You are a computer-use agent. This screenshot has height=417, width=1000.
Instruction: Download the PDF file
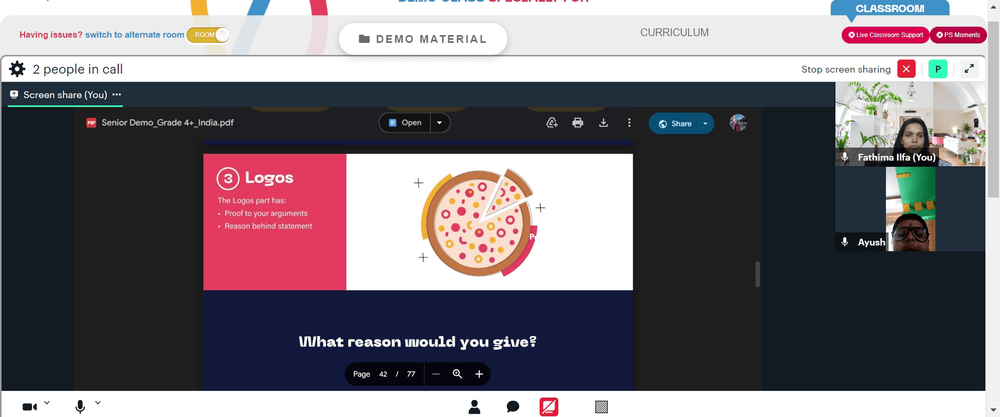[603, 122]
